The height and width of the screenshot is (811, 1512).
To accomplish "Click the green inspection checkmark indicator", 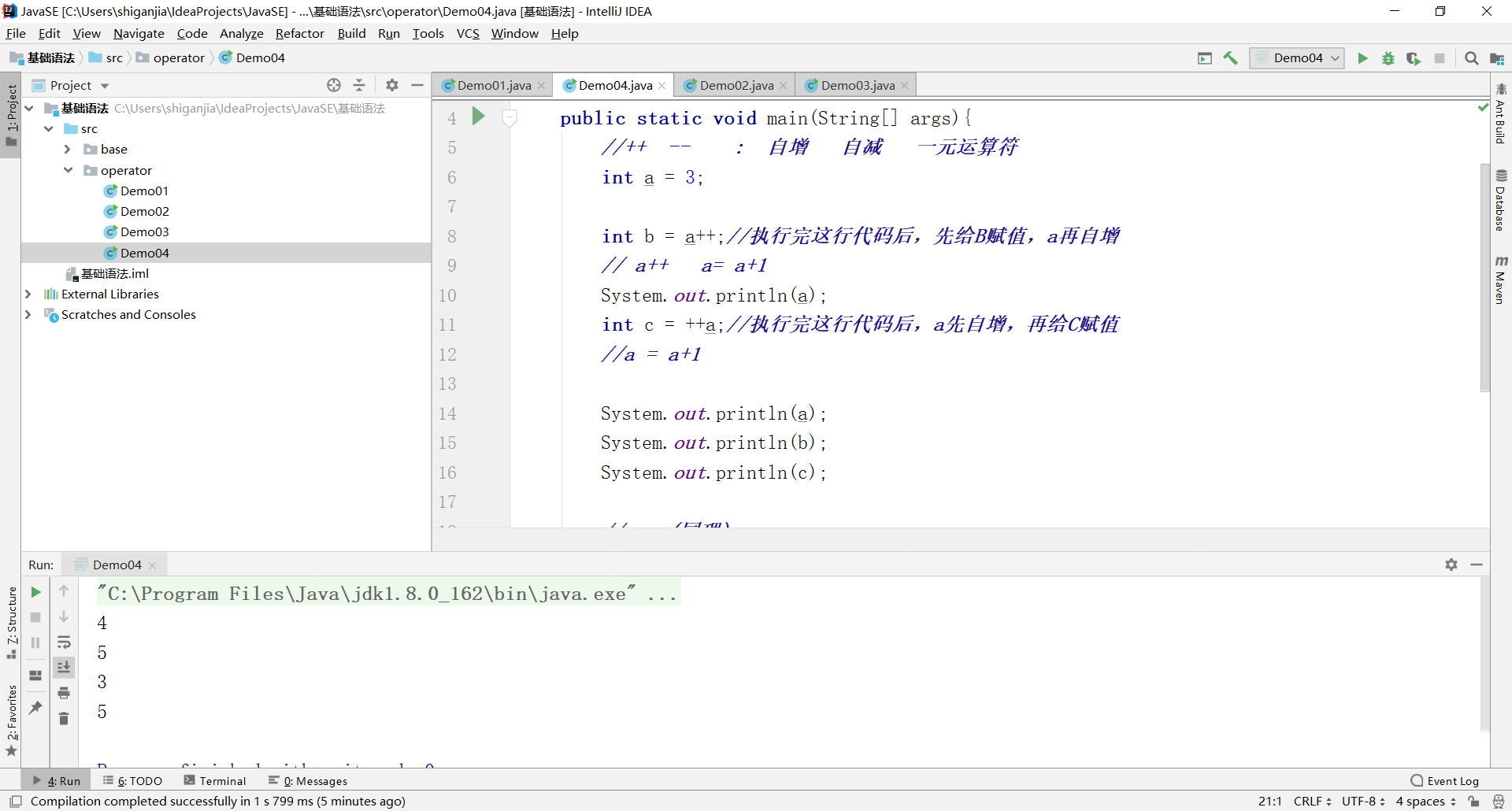I will (1483, 107).
